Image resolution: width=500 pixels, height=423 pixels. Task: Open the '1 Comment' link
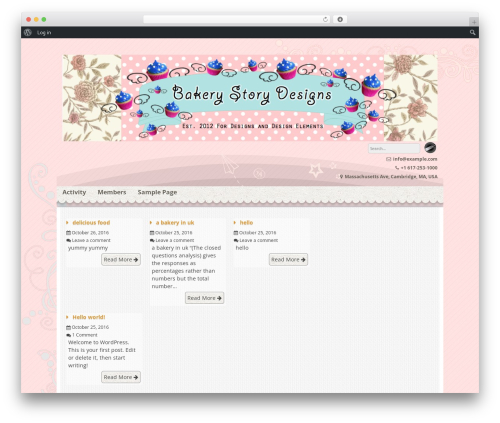[x=85, y=335]
